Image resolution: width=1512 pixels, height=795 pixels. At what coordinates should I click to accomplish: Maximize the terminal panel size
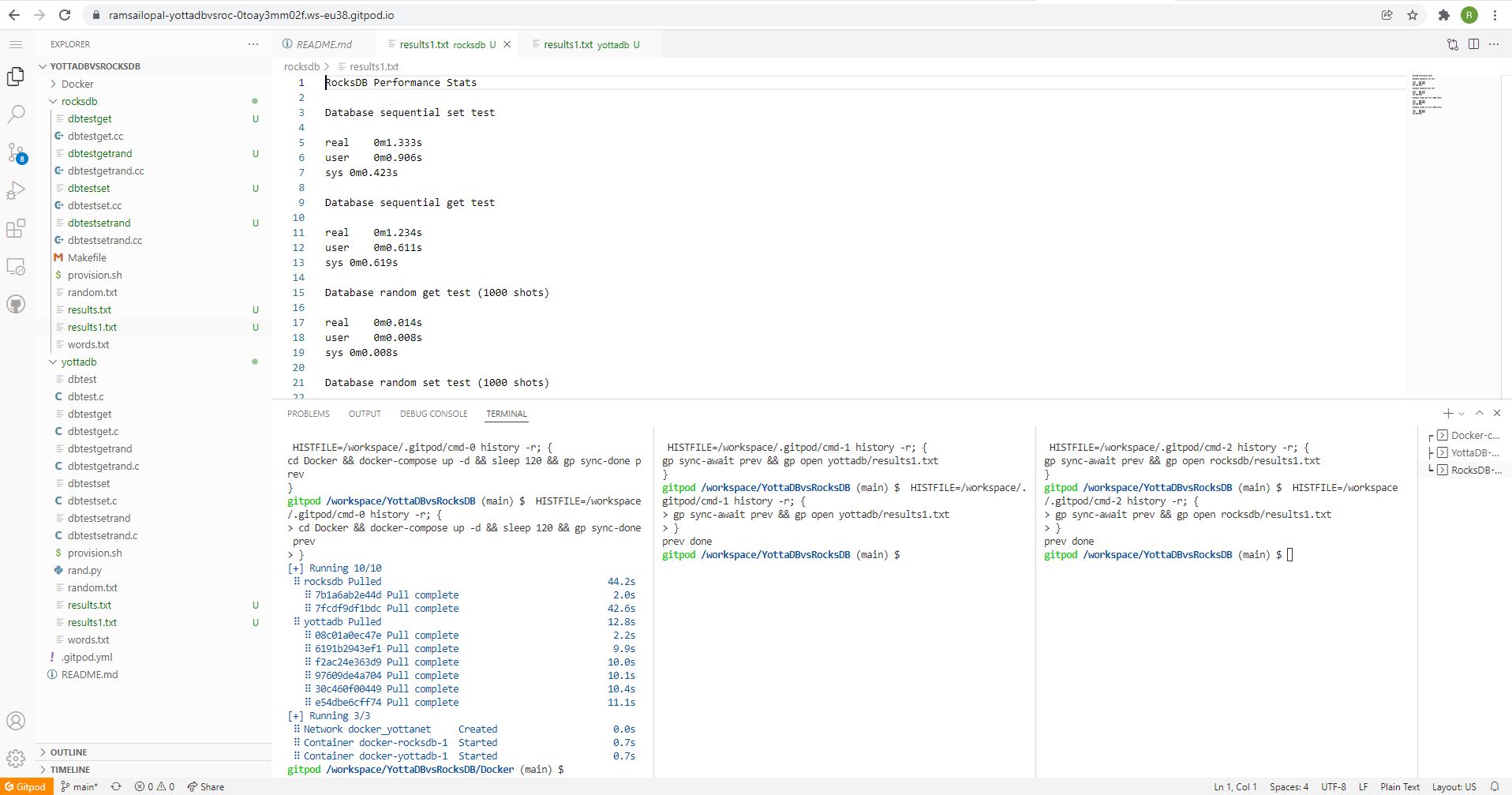coord(1480,413)
